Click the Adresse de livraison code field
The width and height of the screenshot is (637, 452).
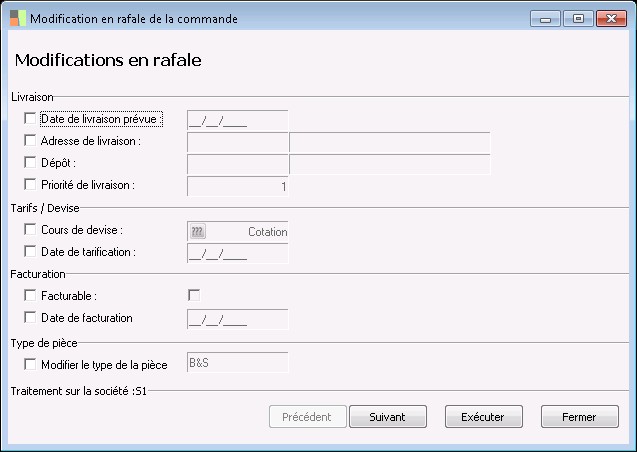click(x=238, y=142)
